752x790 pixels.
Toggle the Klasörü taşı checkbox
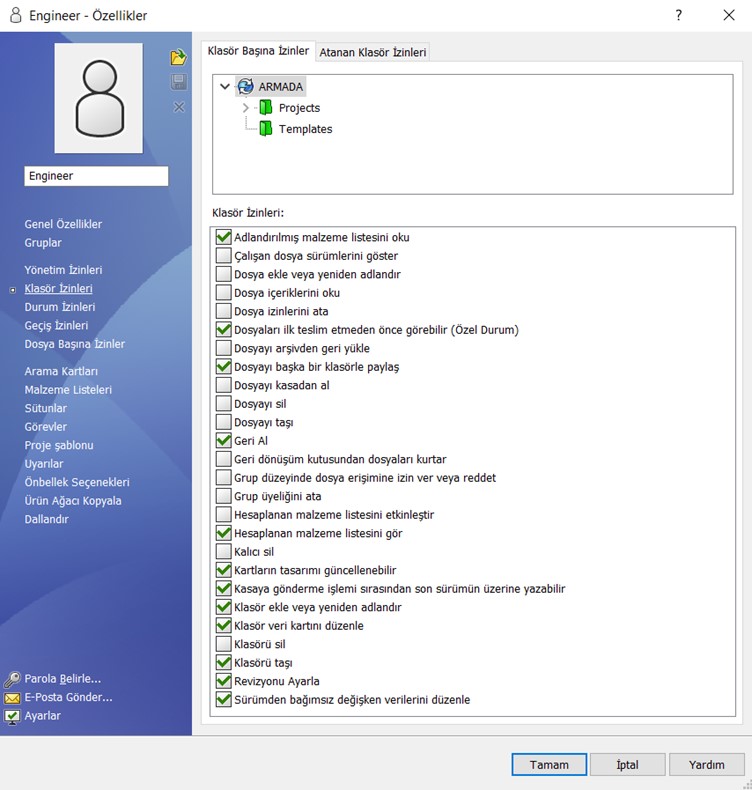click(223, 663)
